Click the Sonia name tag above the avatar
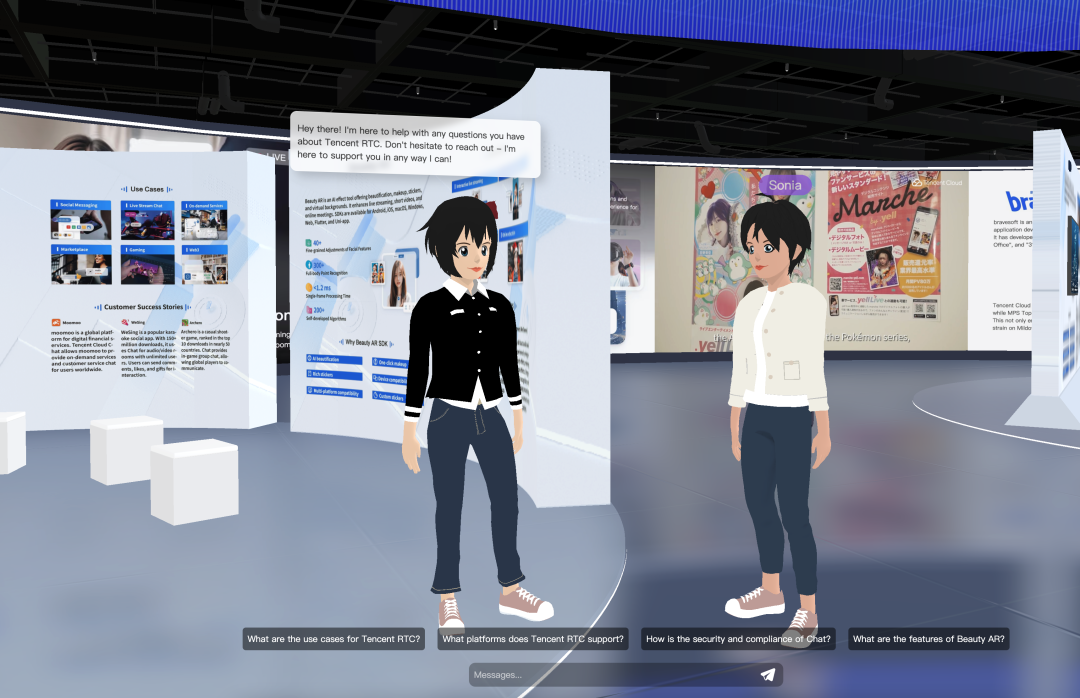Image resolution: width=1080 pixels, height=698 pixels. click(x=785, y=185)
